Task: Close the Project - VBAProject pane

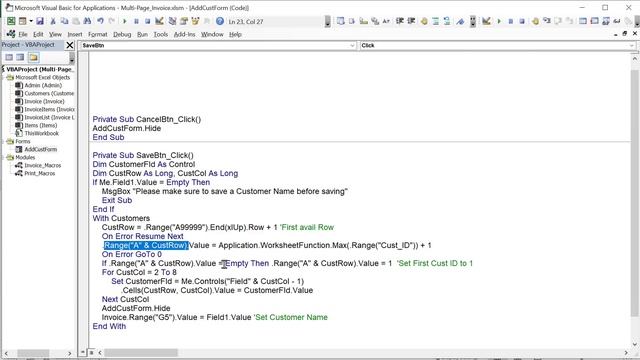Action: [x=70, y=45]
